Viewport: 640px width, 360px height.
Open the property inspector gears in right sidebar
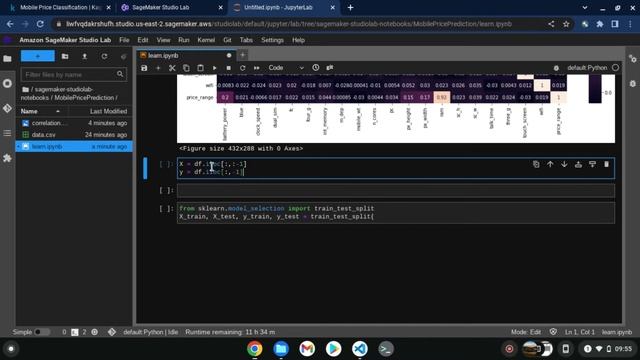coord(633,59)
